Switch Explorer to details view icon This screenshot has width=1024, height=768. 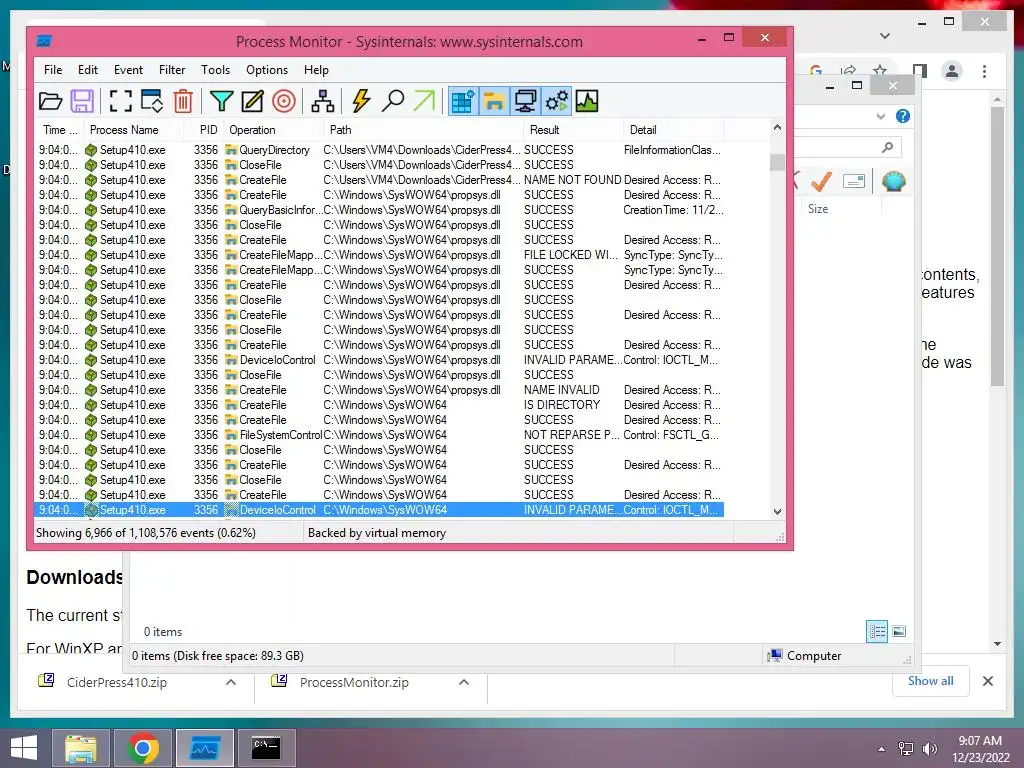tap(877, 631)
